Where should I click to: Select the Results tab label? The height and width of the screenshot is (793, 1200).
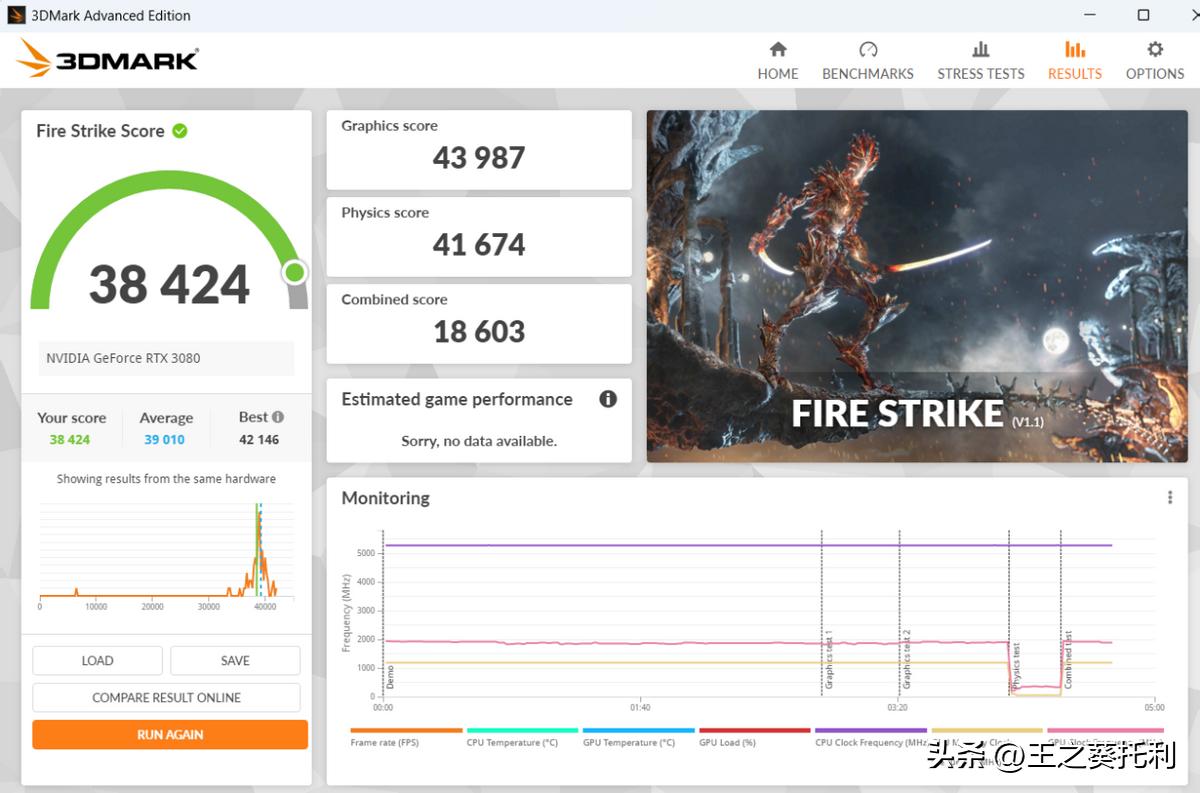click(x=1074, y=73)
